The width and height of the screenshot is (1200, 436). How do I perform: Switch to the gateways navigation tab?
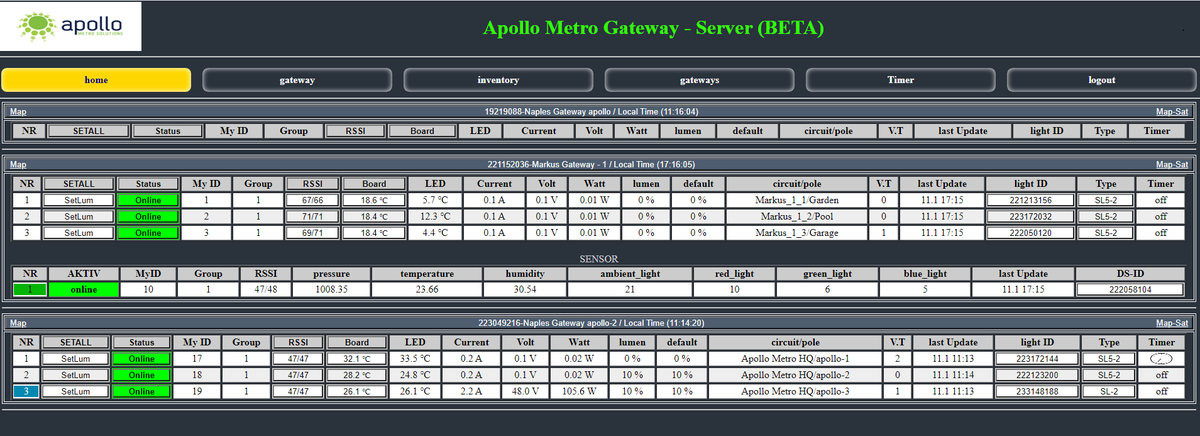[699, 80]
